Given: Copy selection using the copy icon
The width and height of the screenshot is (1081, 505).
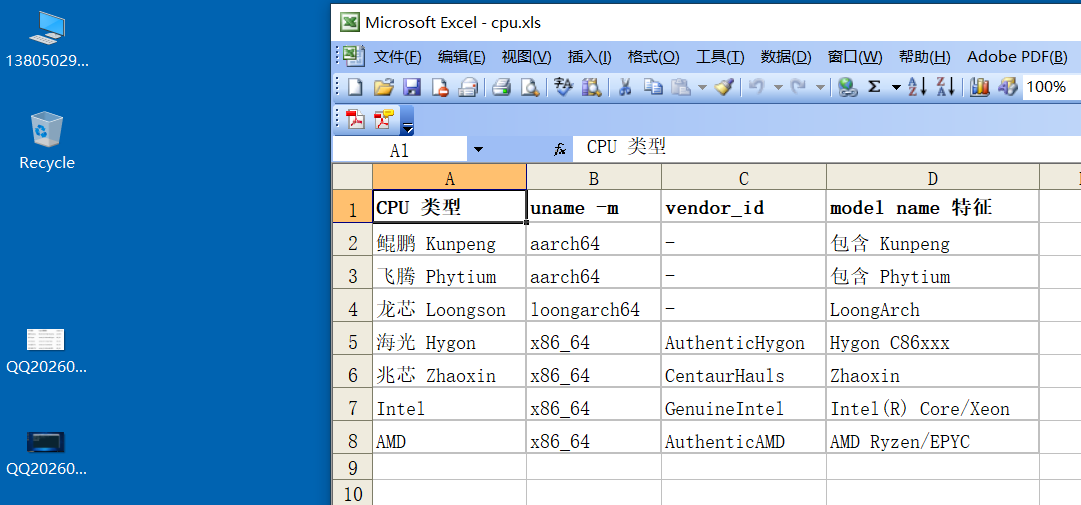Looking at the screenshot, I should [653, 87].
